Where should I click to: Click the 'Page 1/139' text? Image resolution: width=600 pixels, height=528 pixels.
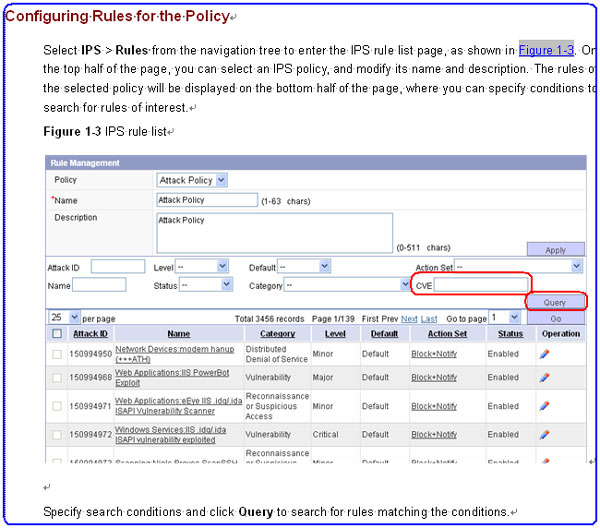[333, 319]
